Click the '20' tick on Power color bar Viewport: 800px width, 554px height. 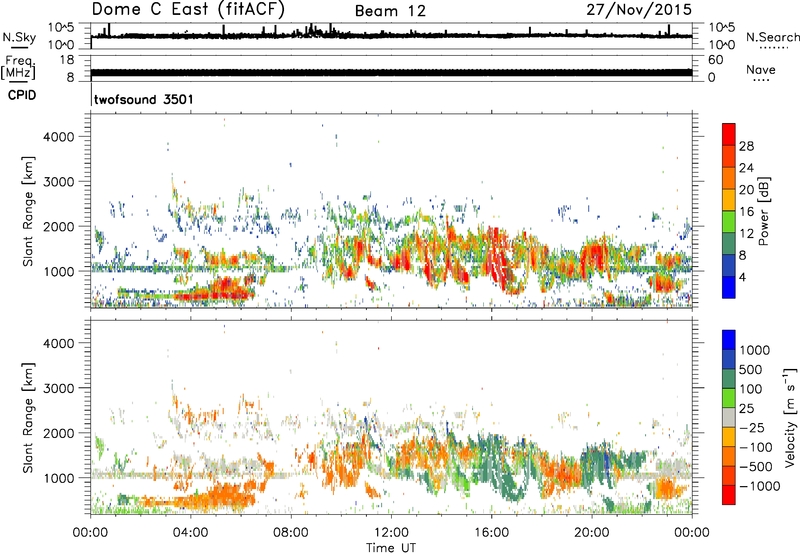point(746,190)
